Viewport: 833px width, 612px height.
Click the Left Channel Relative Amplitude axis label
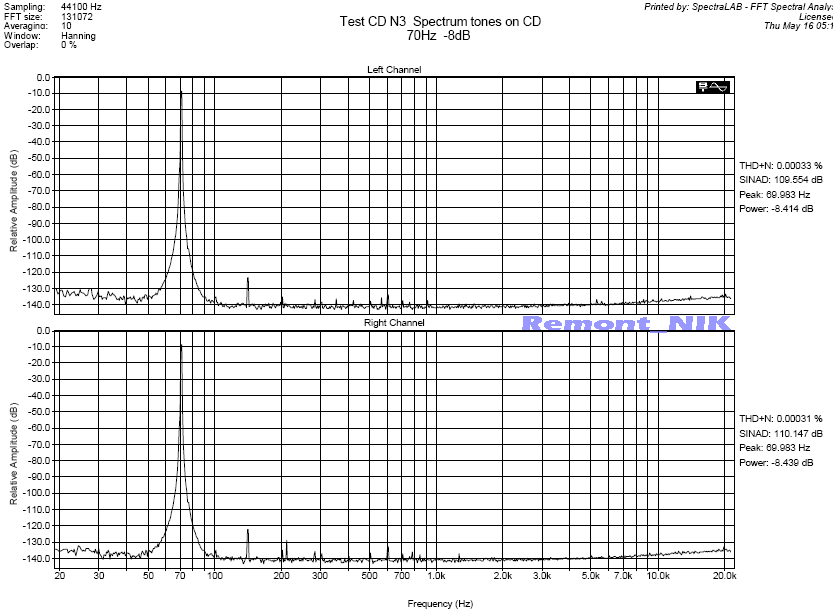[x=14, y=201]
